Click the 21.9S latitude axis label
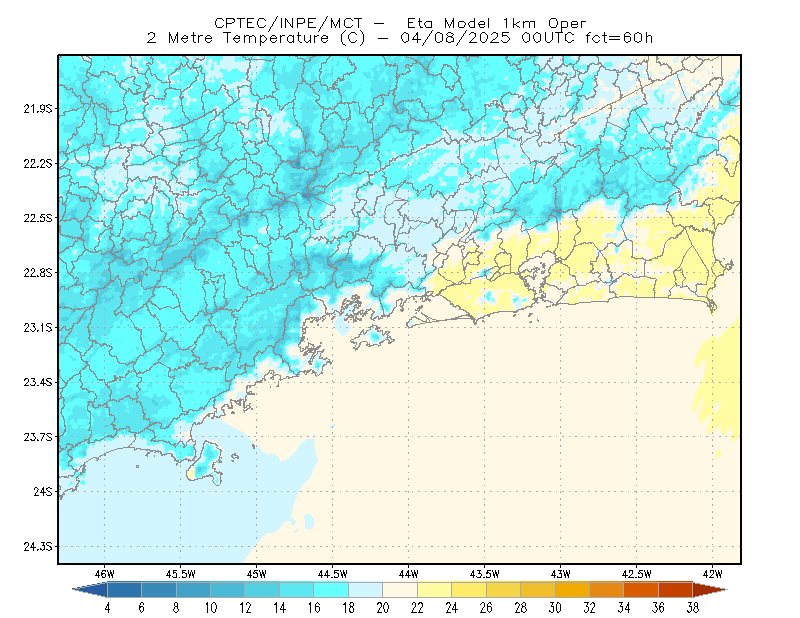Screen dimensions: 800x618 pyautogui.click(x=38, y=108)
